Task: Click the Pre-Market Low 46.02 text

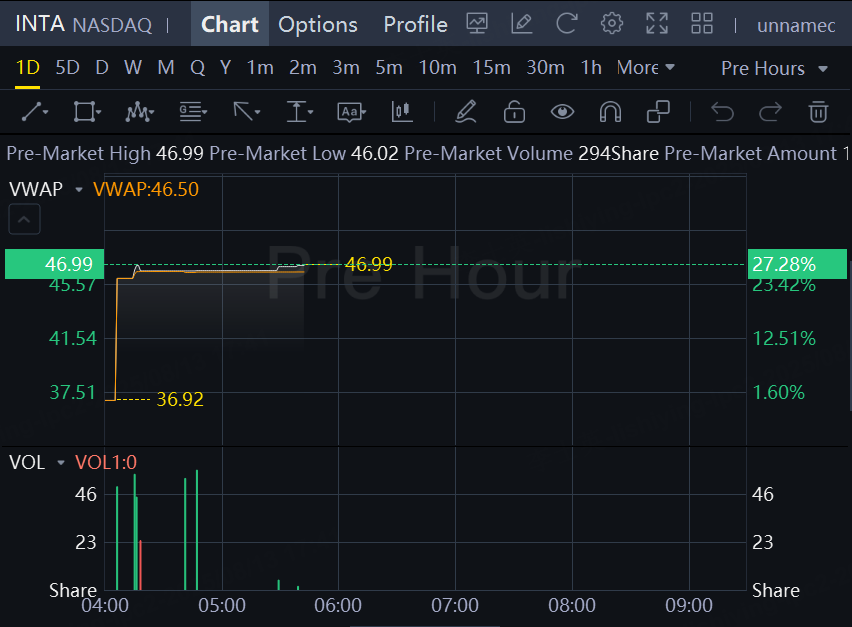Action: (304, 154)
